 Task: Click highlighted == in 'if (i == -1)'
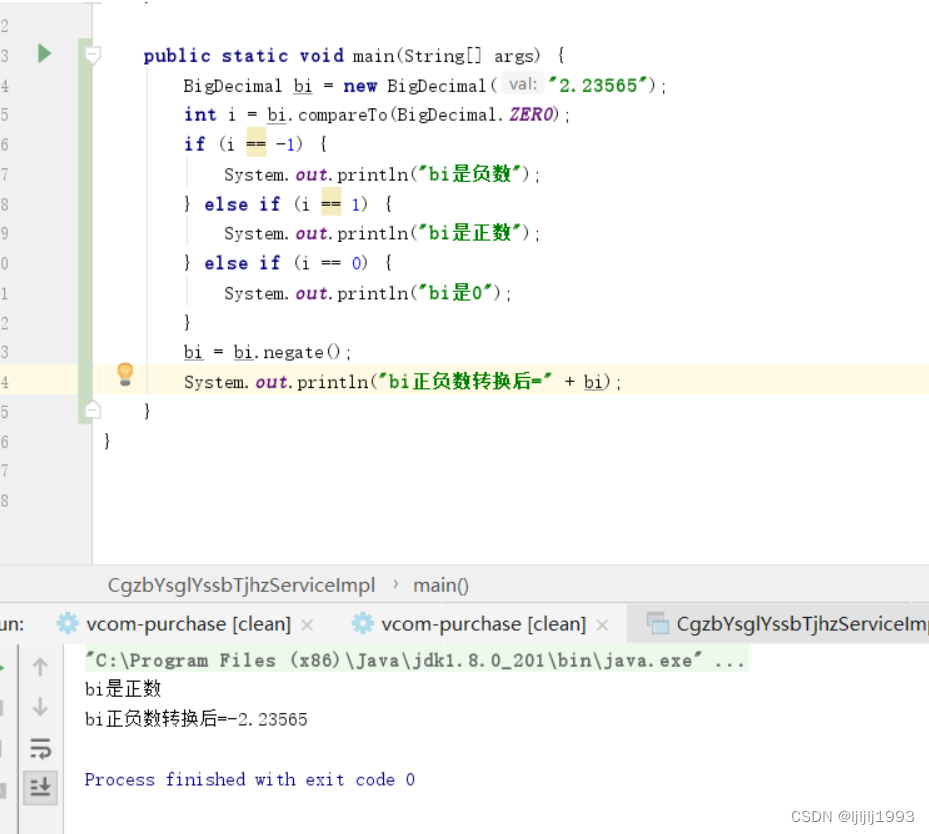coord(256,143)
